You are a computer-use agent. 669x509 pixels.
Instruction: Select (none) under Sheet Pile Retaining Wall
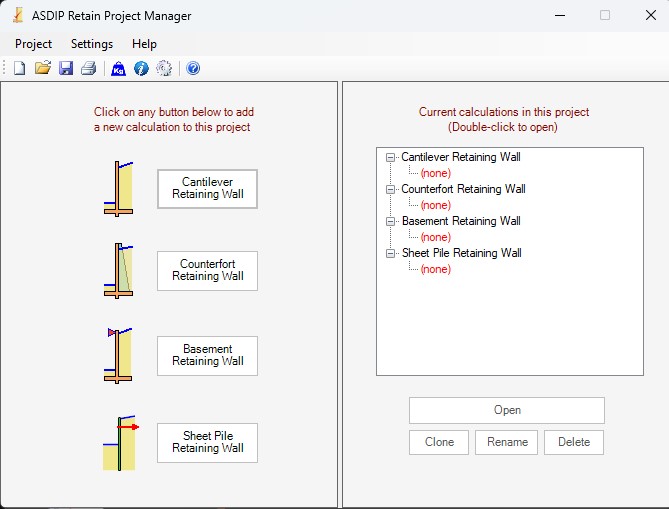coord(436,269)
